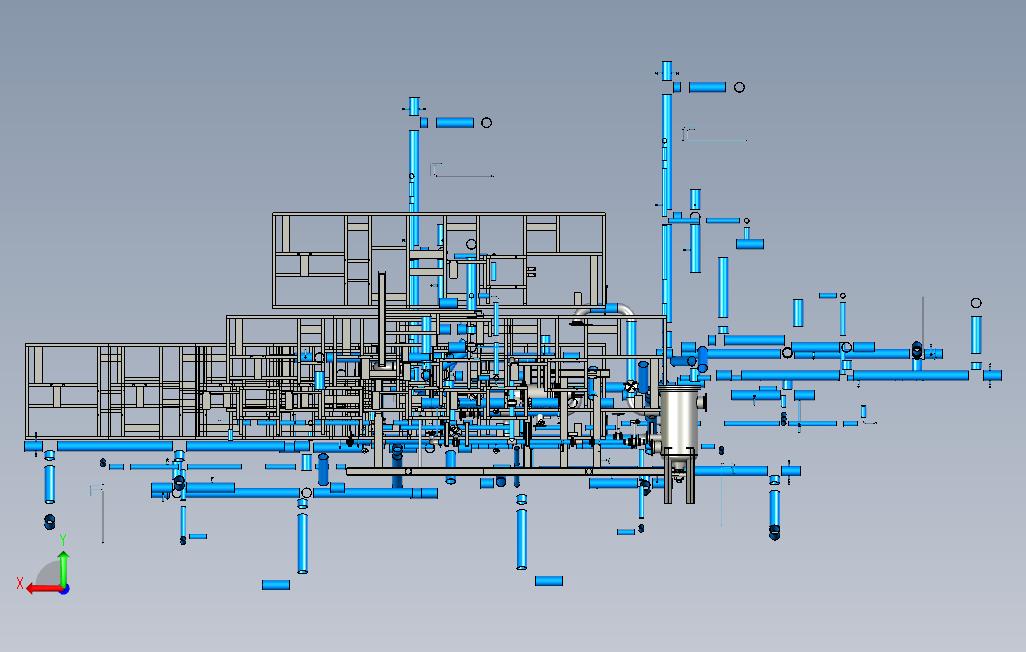Click the red X axis arrow of triad

tap(43, 589)
